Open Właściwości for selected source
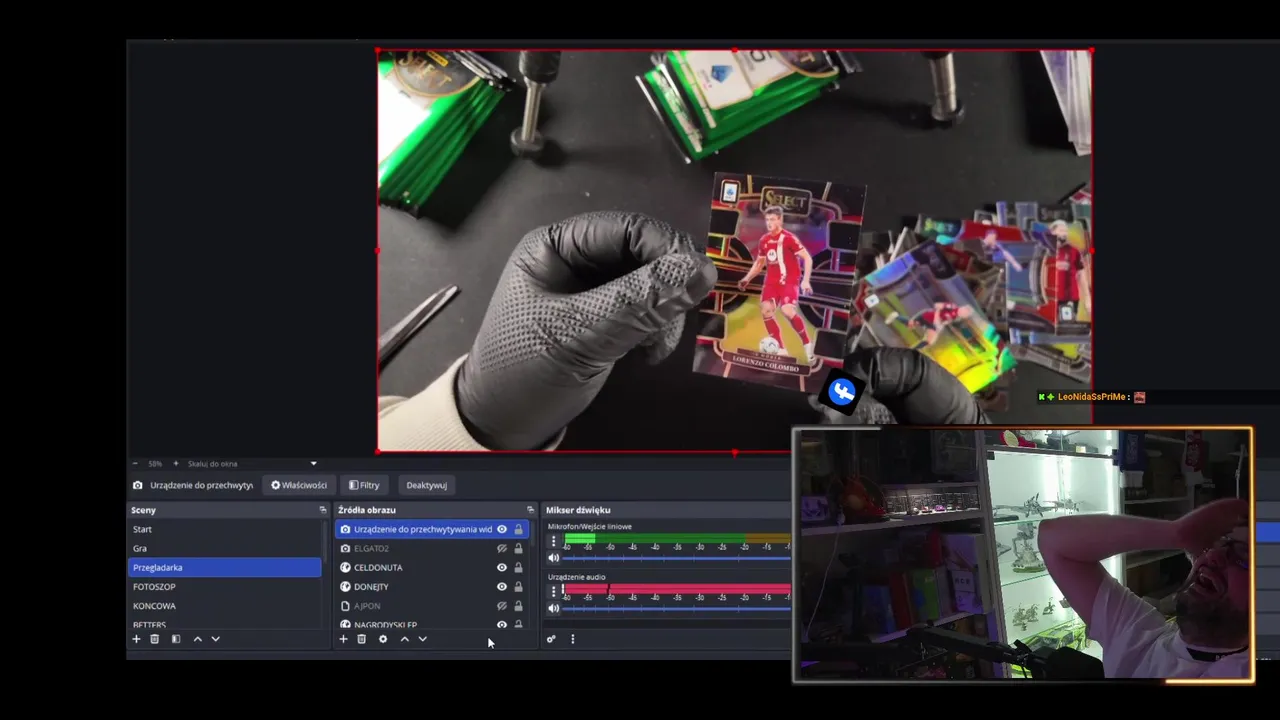 tap(299, 485)
